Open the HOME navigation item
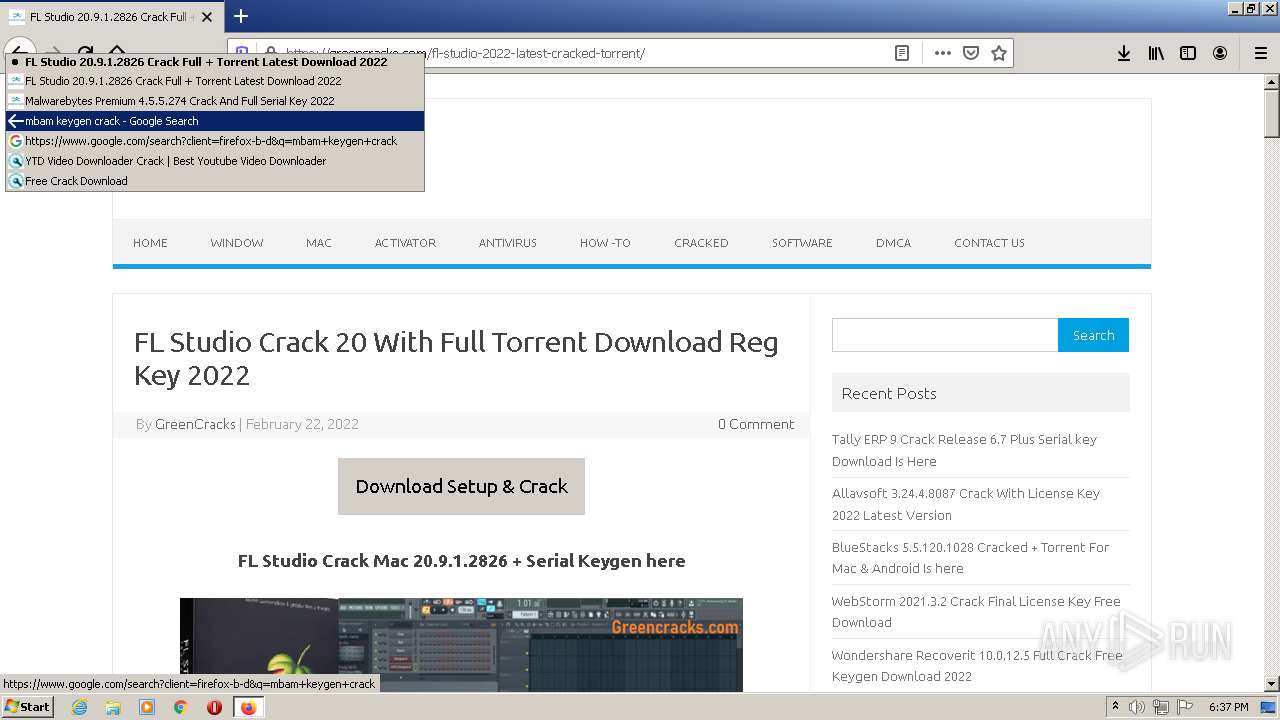 150,243
